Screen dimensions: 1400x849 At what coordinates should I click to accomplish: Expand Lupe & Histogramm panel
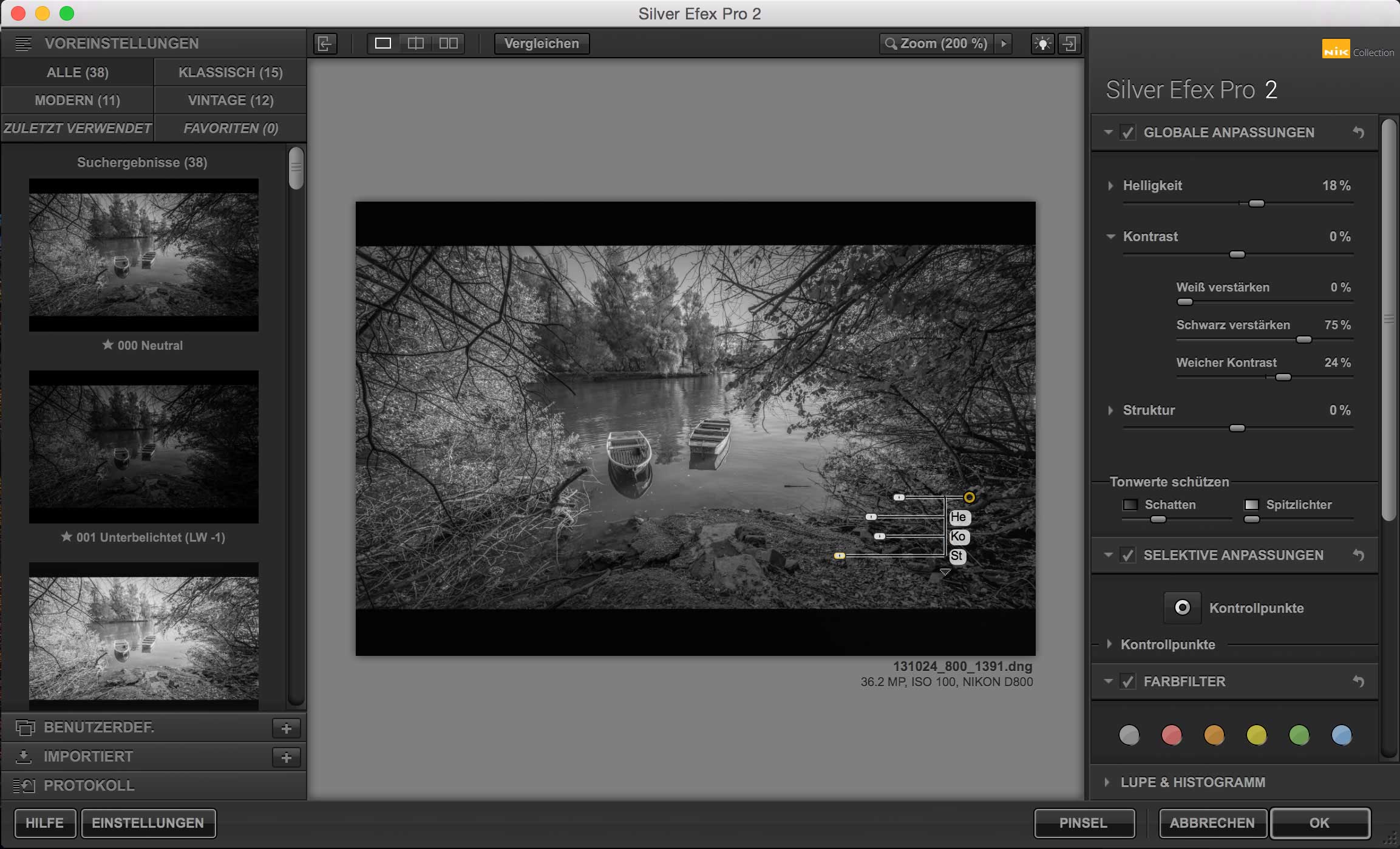(x=1107, y=782)
